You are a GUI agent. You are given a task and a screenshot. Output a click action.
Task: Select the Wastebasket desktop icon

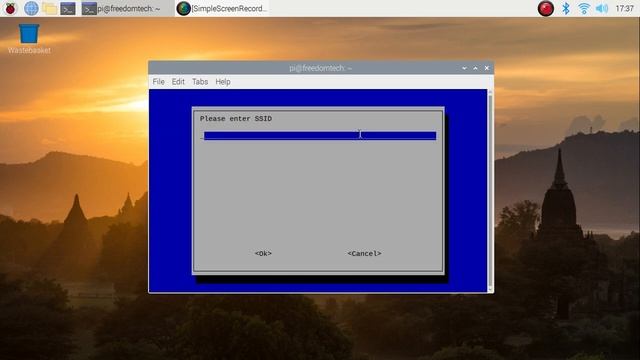click(29, 39)
